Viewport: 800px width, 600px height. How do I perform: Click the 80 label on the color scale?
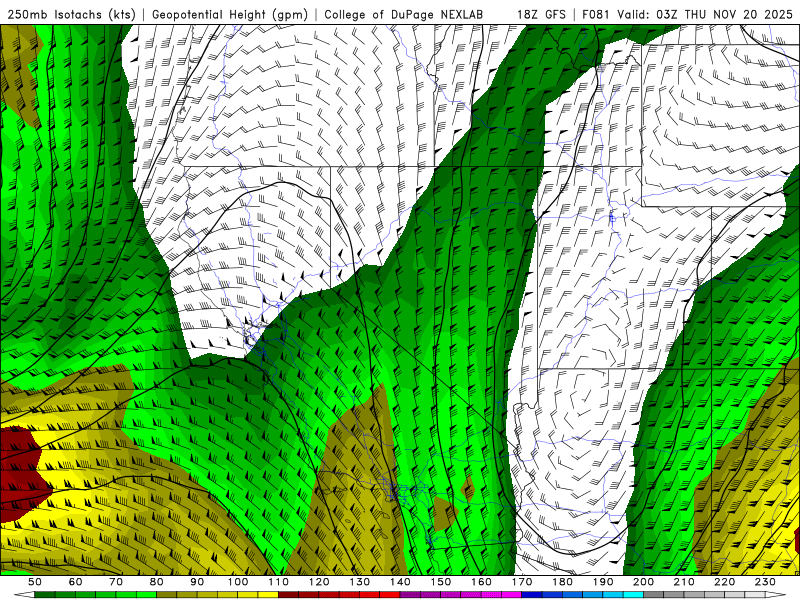pos(157,582)
